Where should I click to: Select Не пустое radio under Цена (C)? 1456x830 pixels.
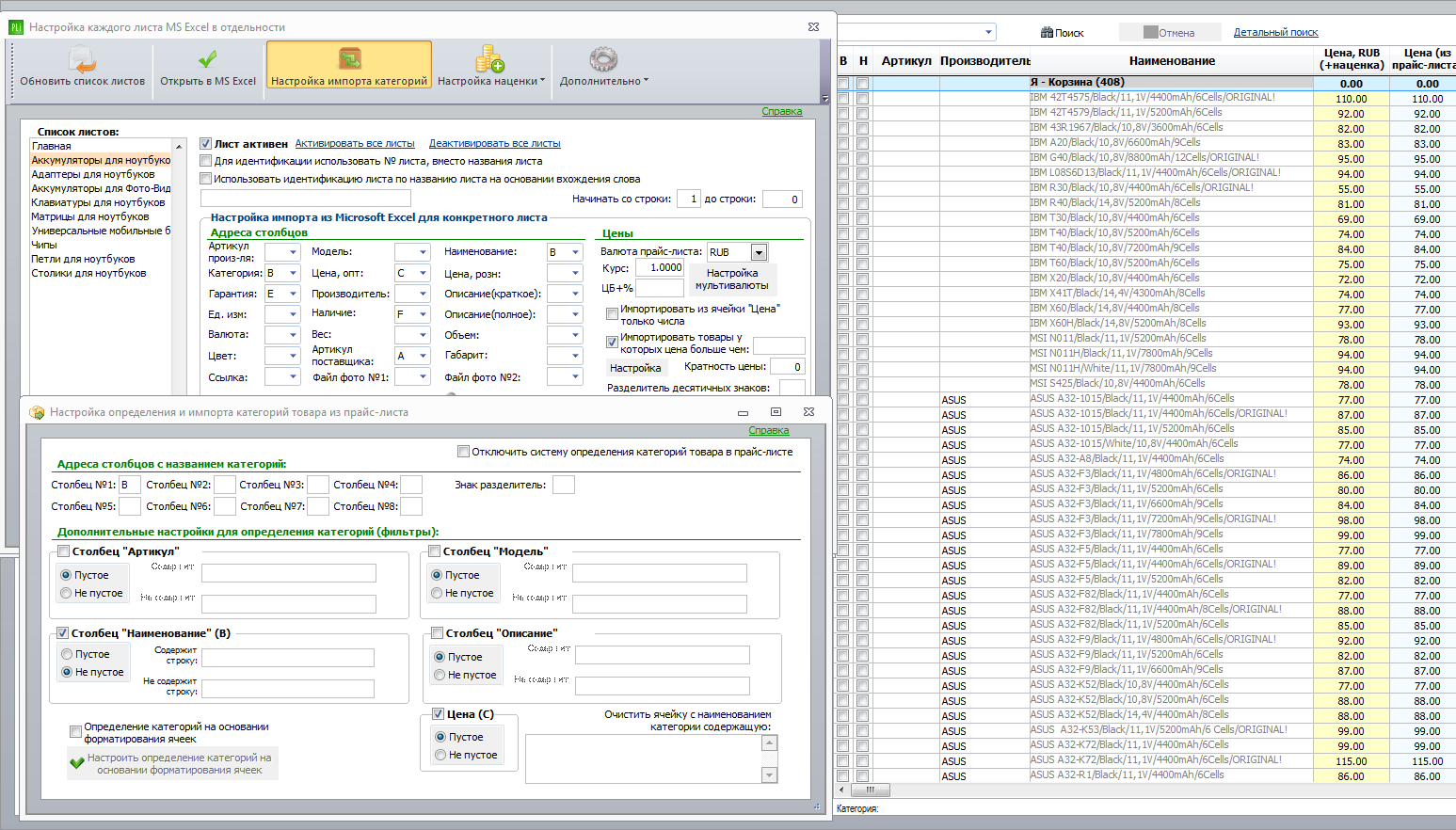[440, 755]
